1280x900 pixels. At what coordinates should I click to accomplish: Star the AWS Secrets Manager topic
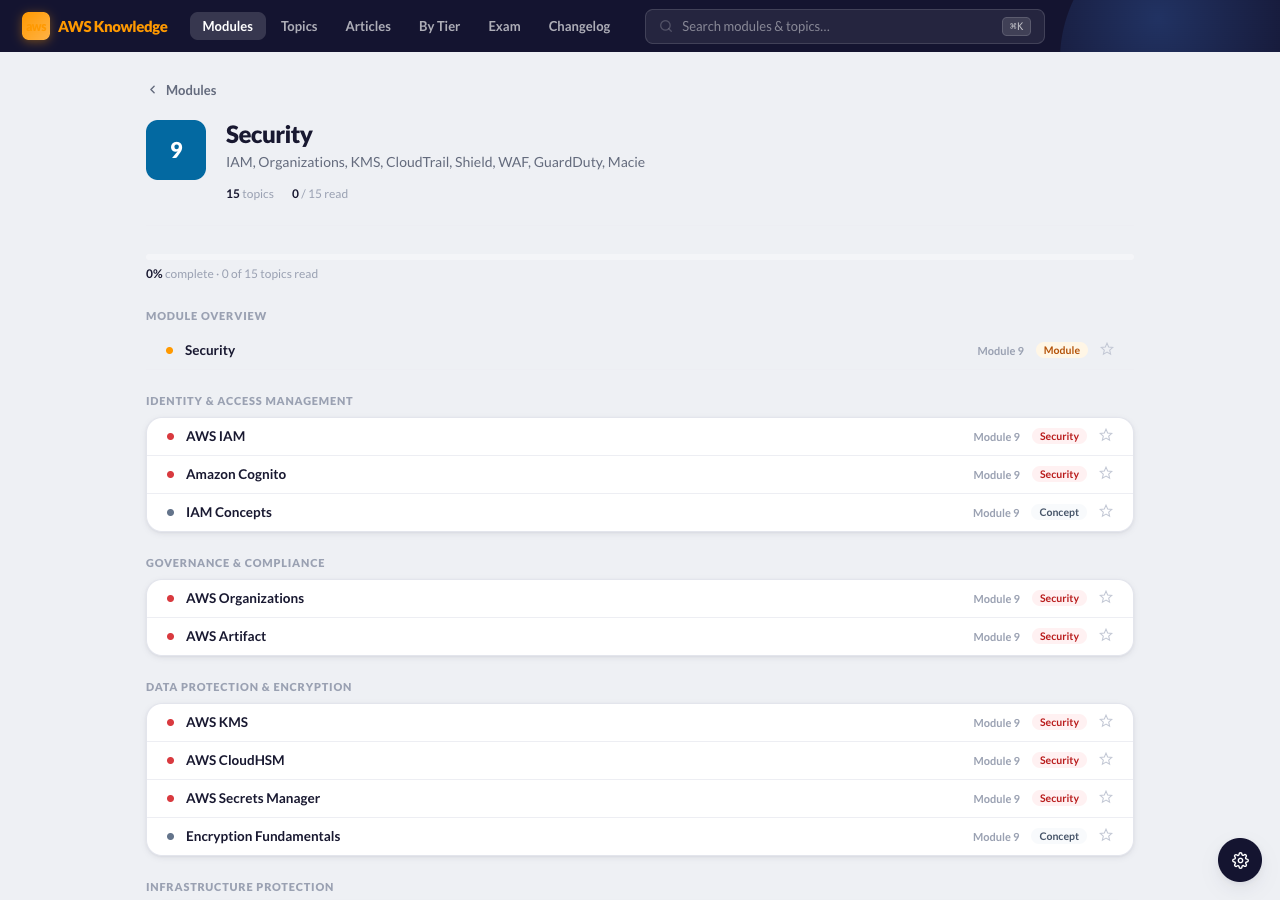(x=1106, y=798)
